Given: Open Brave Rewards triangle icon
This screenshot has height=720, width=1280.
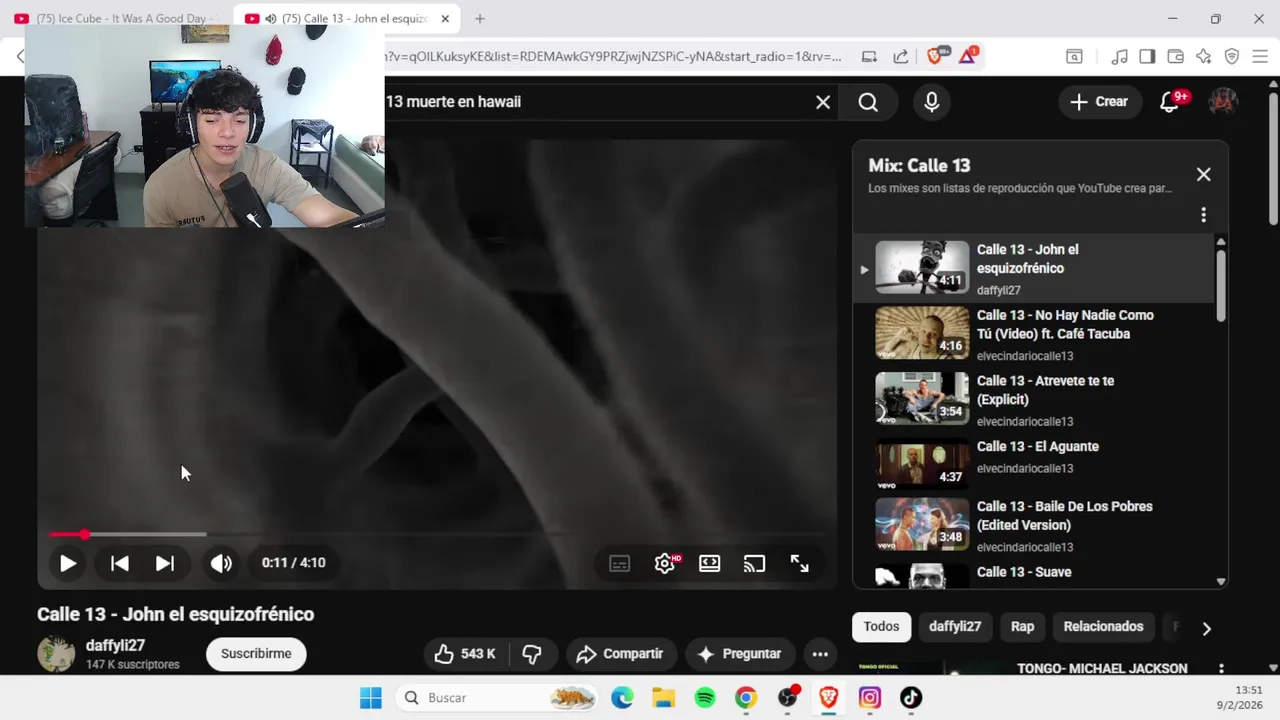Looking at the screenshot, I should [968, 56].
